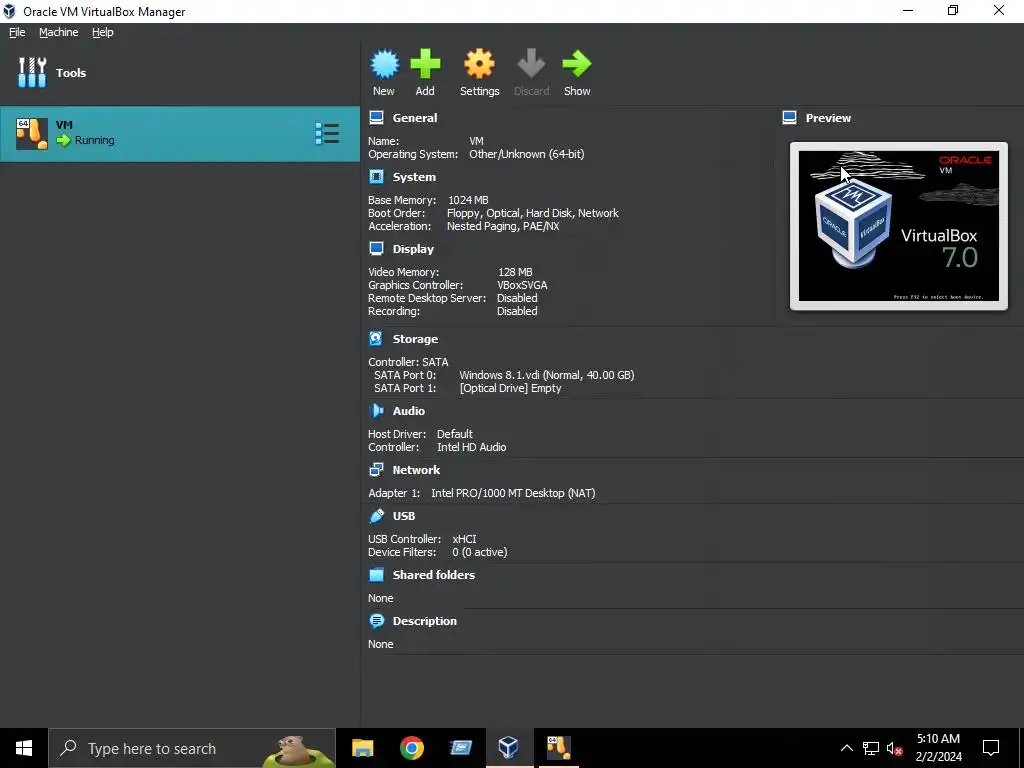
Task: Click the Tools label in sidebar
Action: pos(71,73)
